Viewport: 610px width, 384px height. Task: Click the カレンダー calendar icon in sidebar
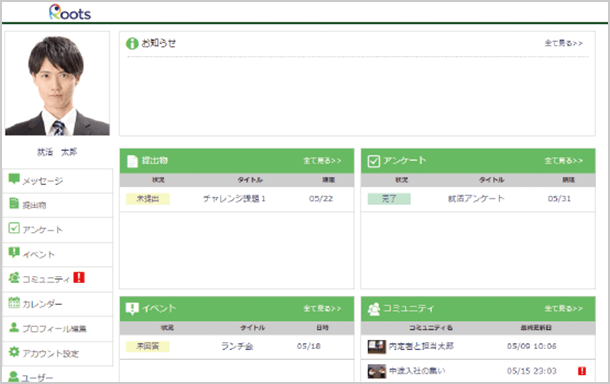(14, 303)
